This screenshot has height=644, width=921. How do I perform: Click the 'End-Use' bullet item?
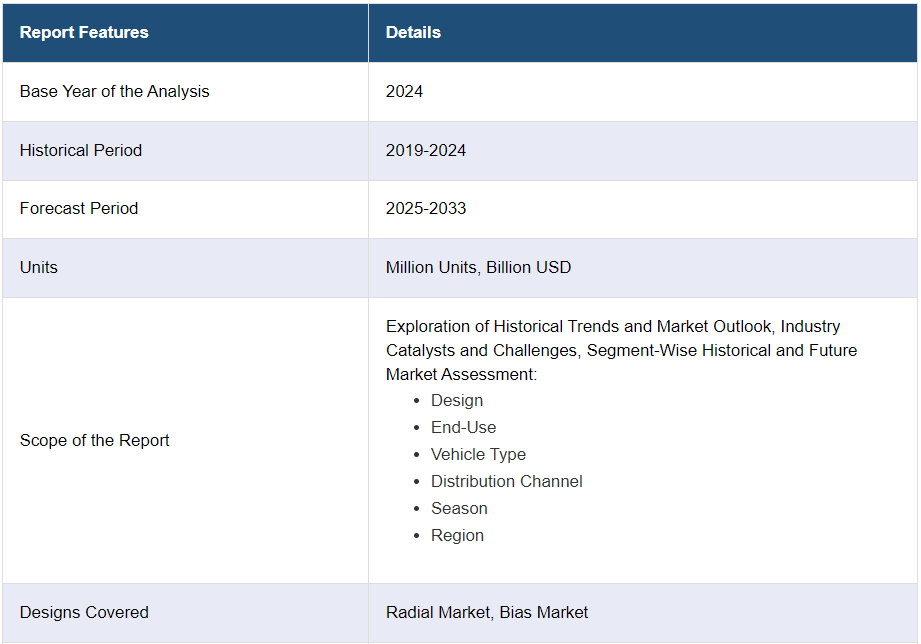(463, 427)
